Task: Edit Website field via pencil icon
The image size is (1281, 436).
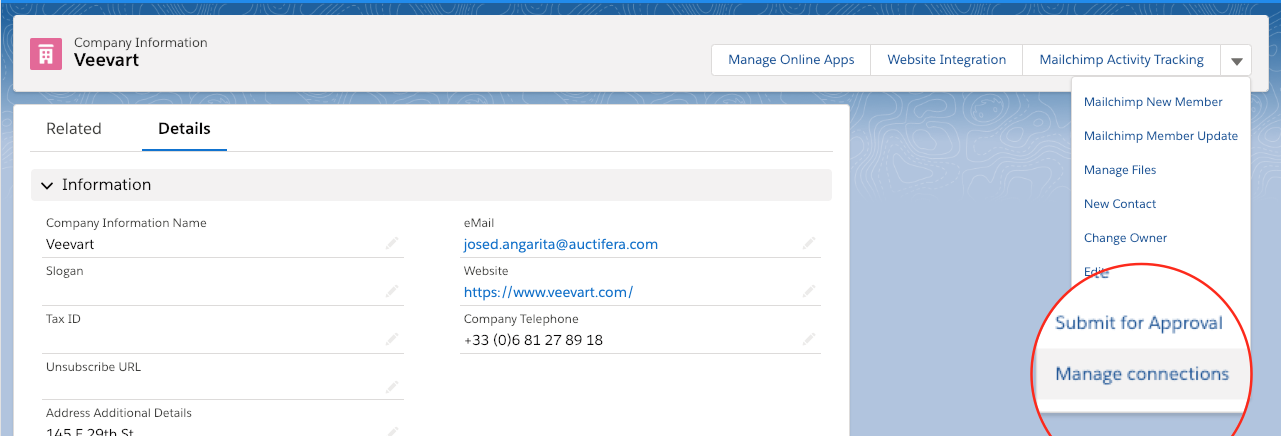Action: coord(808,291)
